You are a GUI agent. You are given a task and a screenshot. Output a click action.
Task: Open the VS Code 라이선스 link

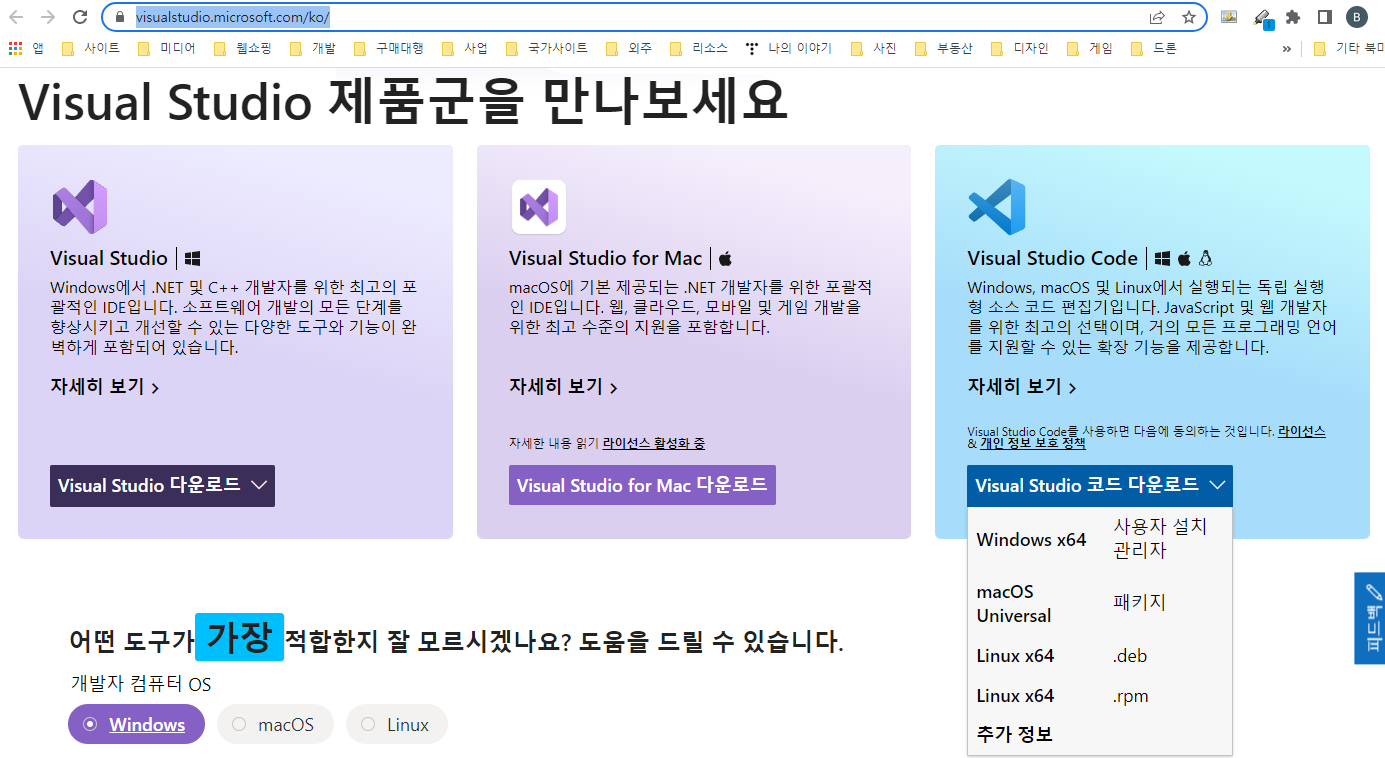point(1302,431)
